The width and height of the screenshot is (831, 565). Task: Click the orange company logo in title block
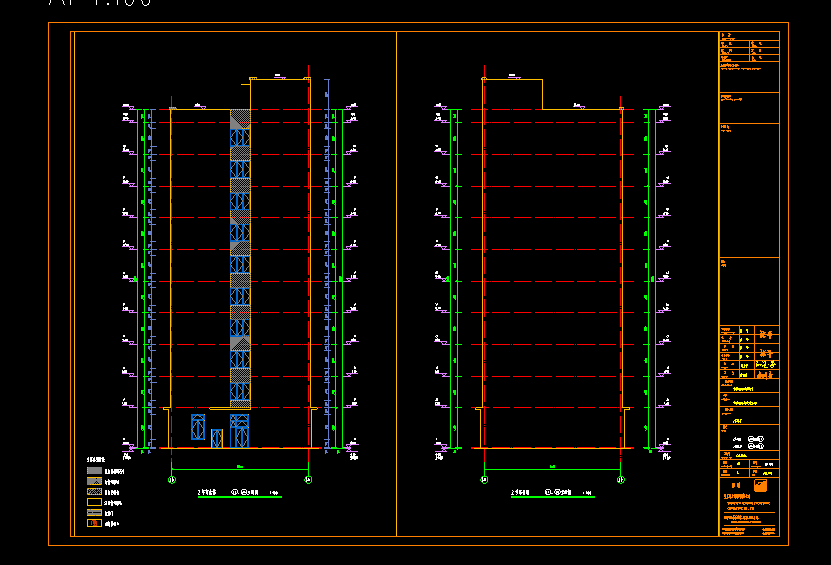[x=760, y=486]
